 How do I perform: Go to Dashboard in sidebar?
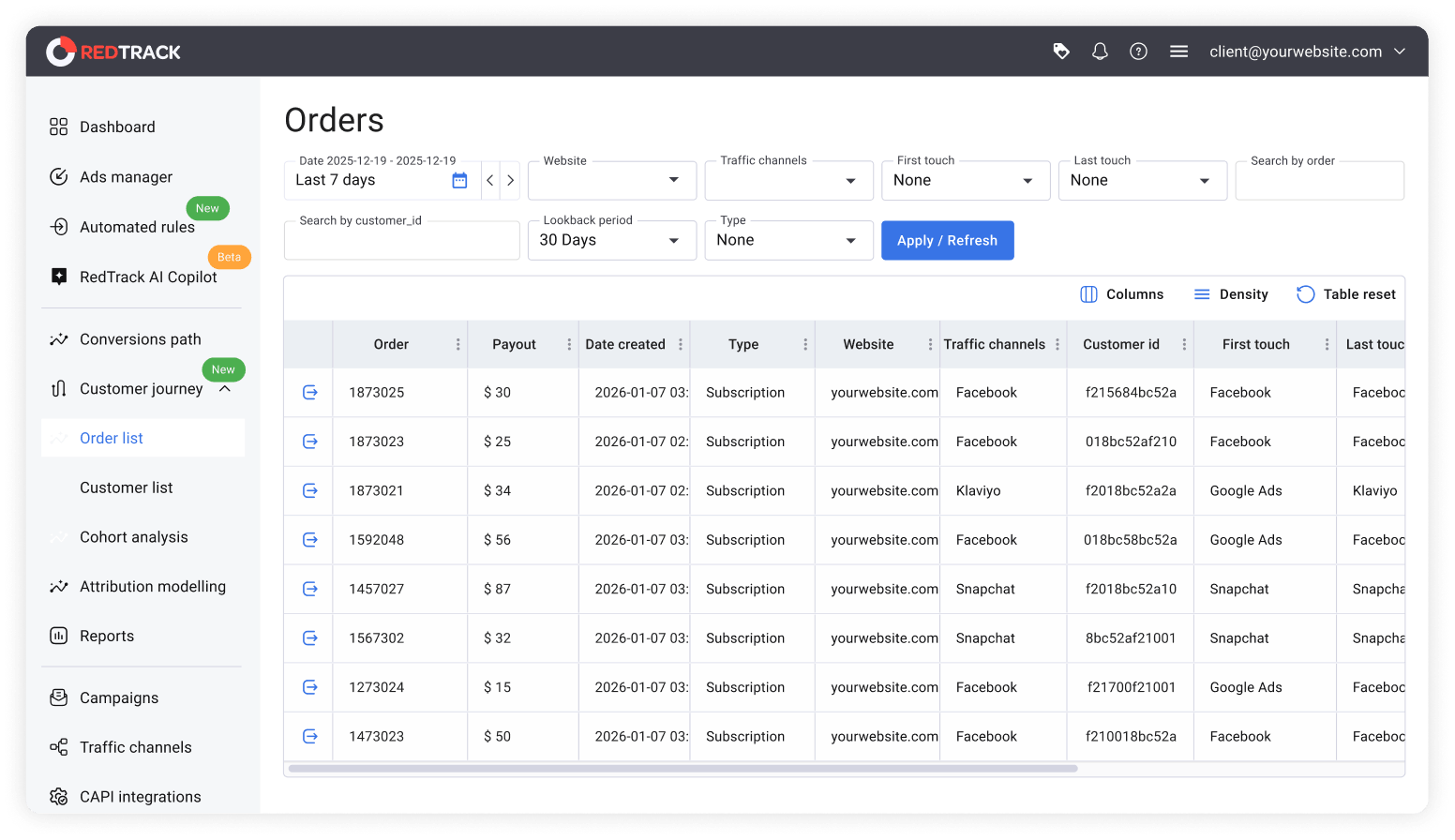pyautogui.click(x=117, y=127)
